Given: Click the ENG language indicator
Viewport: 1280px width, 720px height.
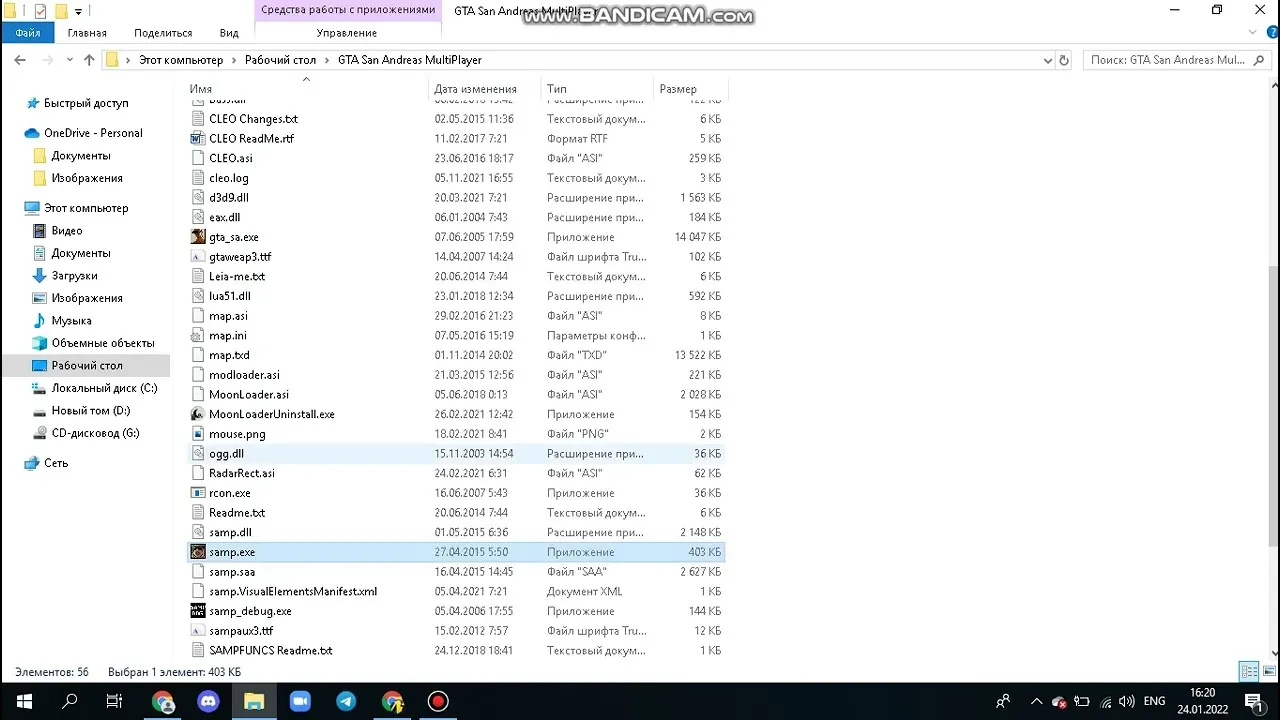Looking at the screenshot, I should [1155, 701].
